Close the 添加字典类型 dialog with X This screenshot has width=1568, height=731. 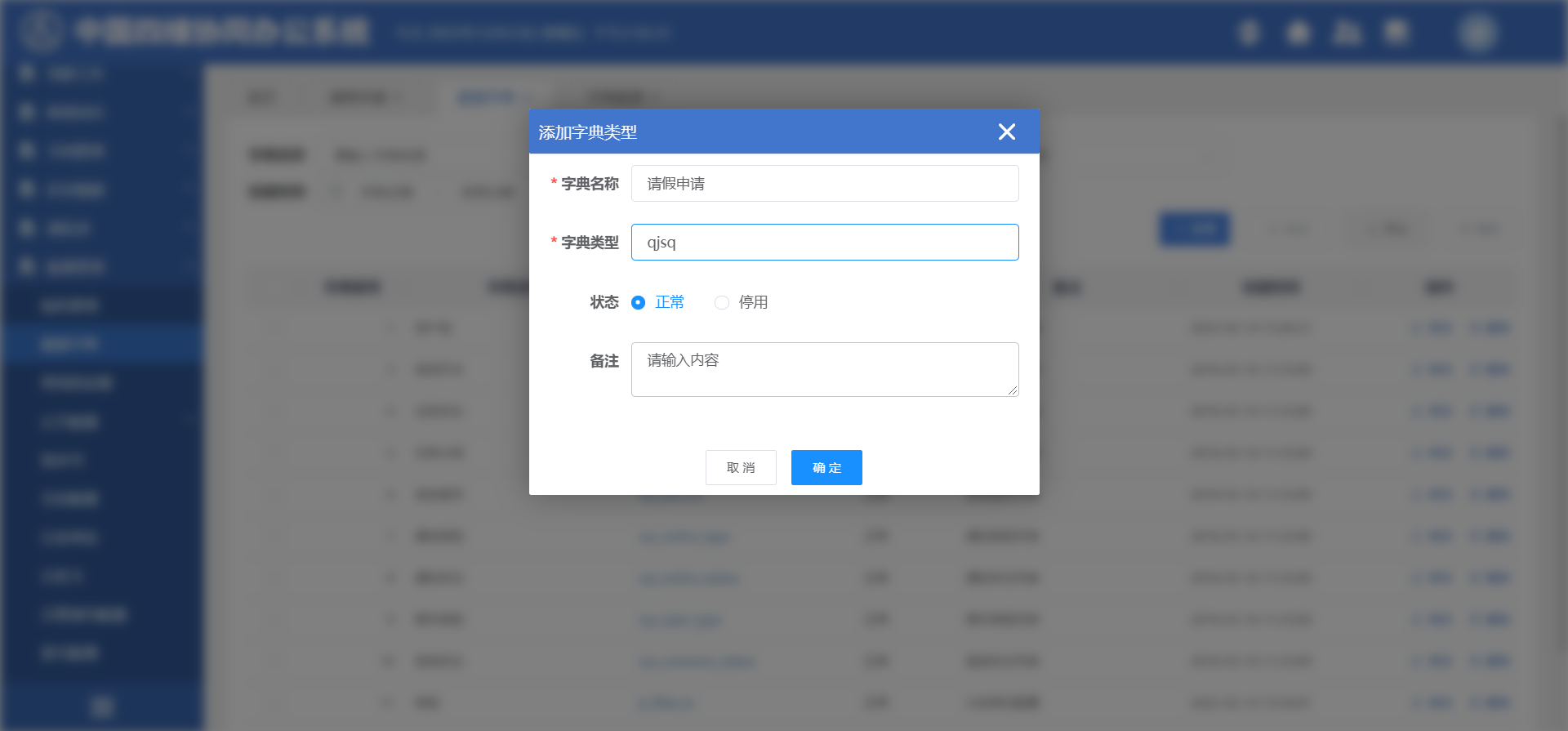click(1006, 131)
